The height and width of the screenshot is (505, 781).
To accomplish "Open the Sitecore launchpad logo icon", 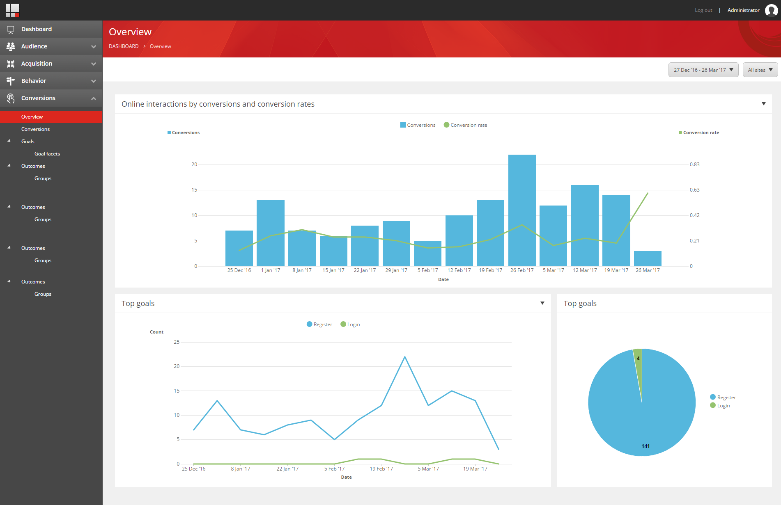I will [12, 10].
